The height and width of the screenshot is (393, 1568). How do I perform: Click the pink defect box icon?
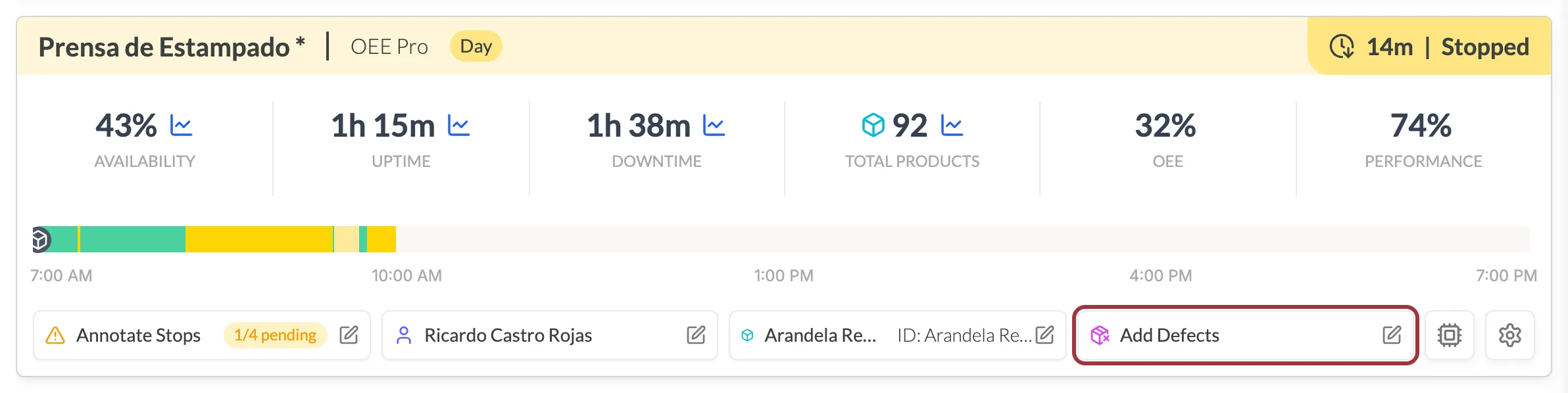(x=1100, y=335)
